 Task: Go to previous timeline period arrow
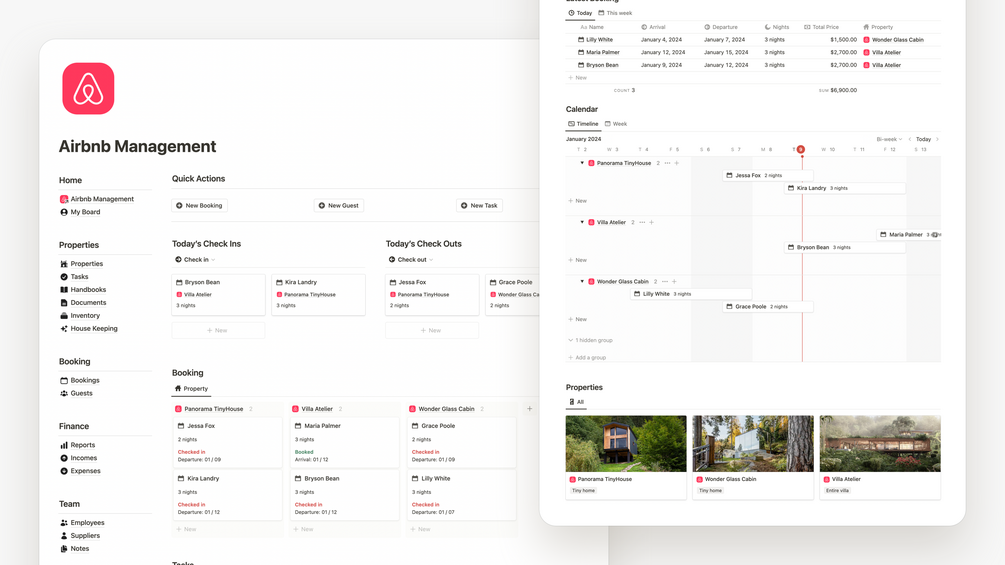click(909, 139)
